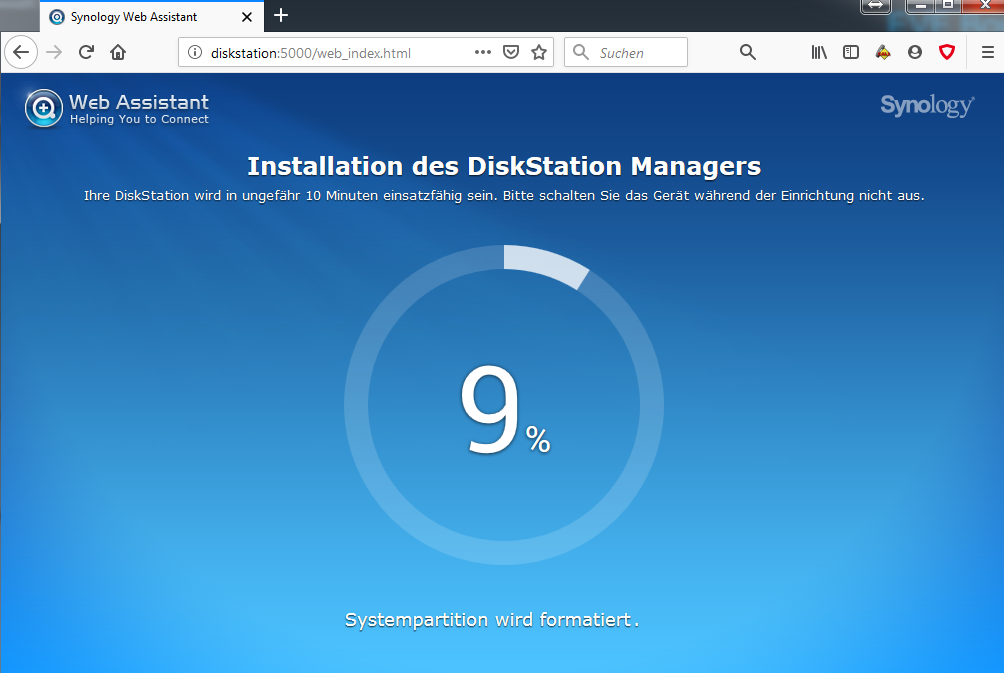
Task: Minimize the browser window
Action: (x=921, y=6)
